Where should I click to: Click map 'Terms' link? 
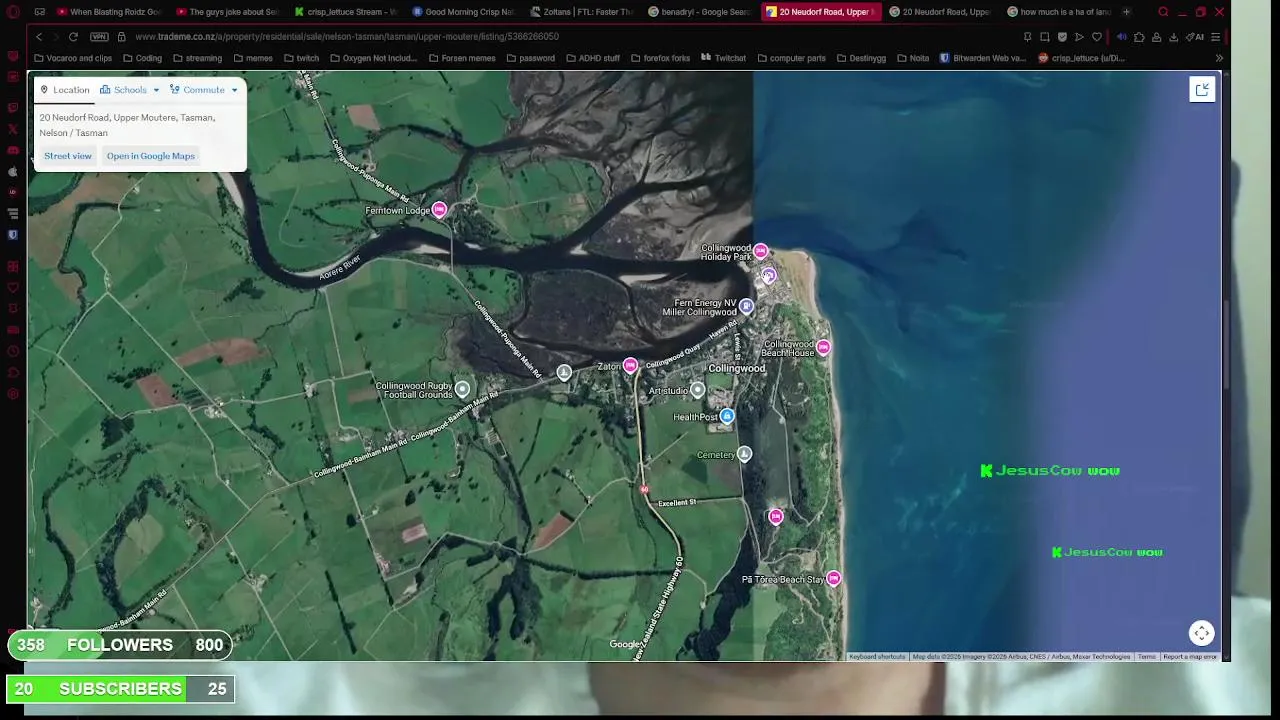point(1146,657)
